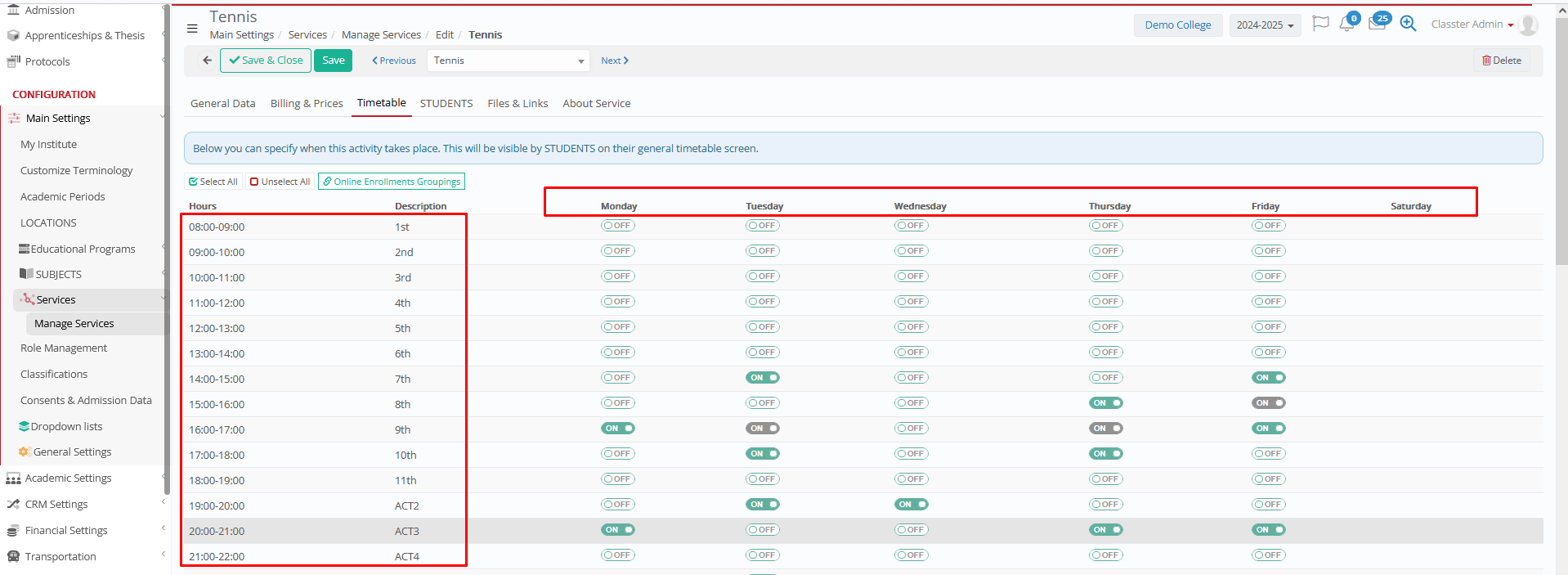Click the user avatar icon
The height and width of the screenshot is (575, 1568).
pyautogui.click(x=1528, y=25)
